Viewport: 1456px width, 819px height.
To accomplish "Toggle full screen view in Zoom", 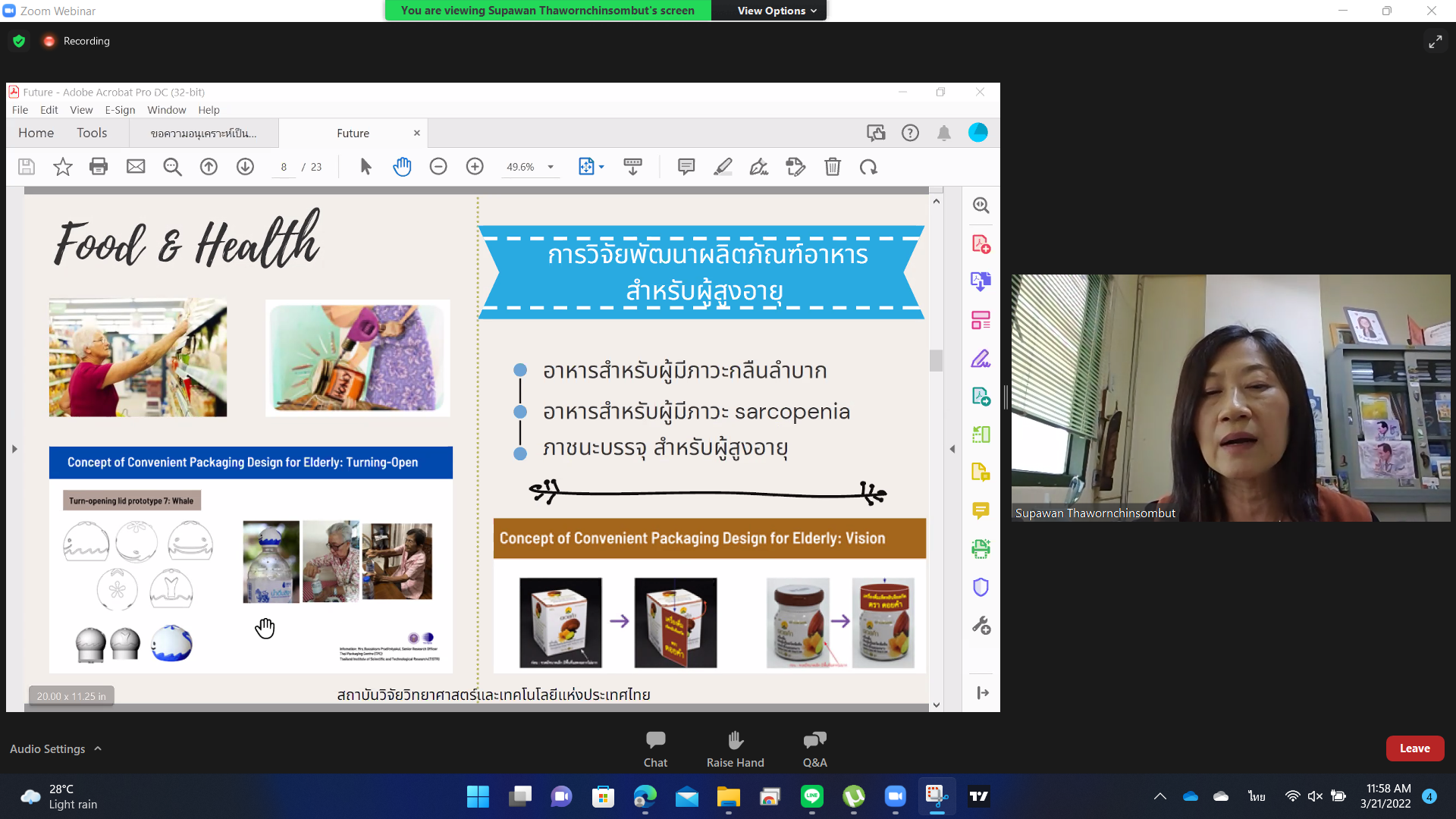I will (x=1436, y=42).
